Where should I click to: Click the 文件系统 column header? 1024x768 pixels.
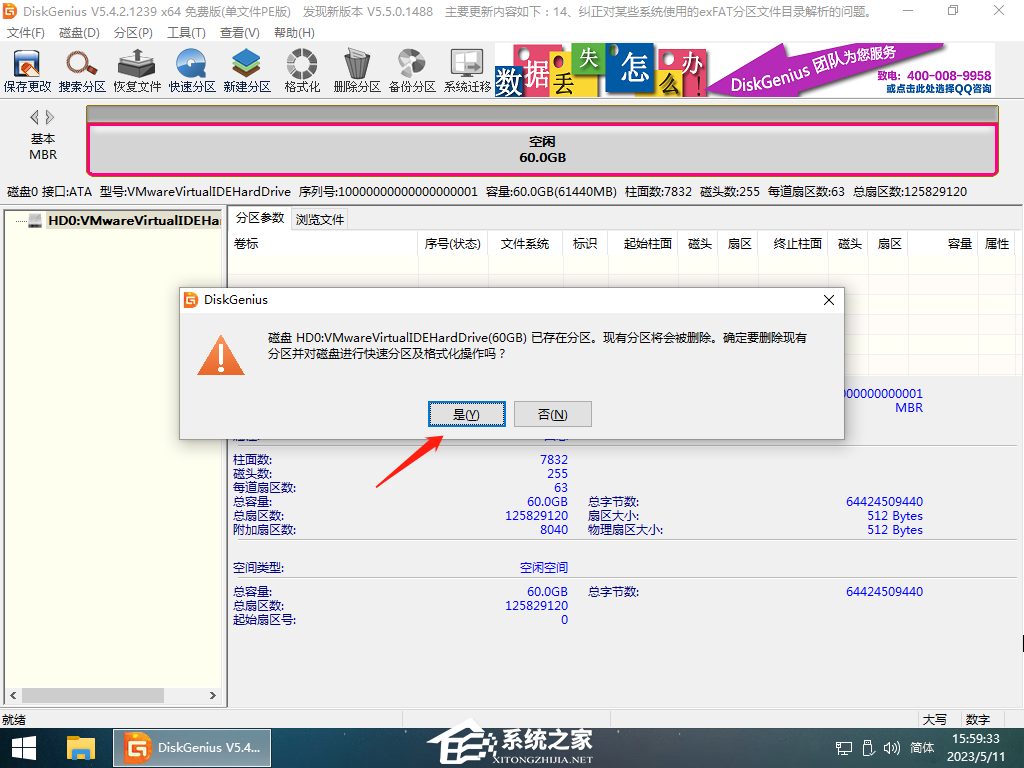point(525,244)
